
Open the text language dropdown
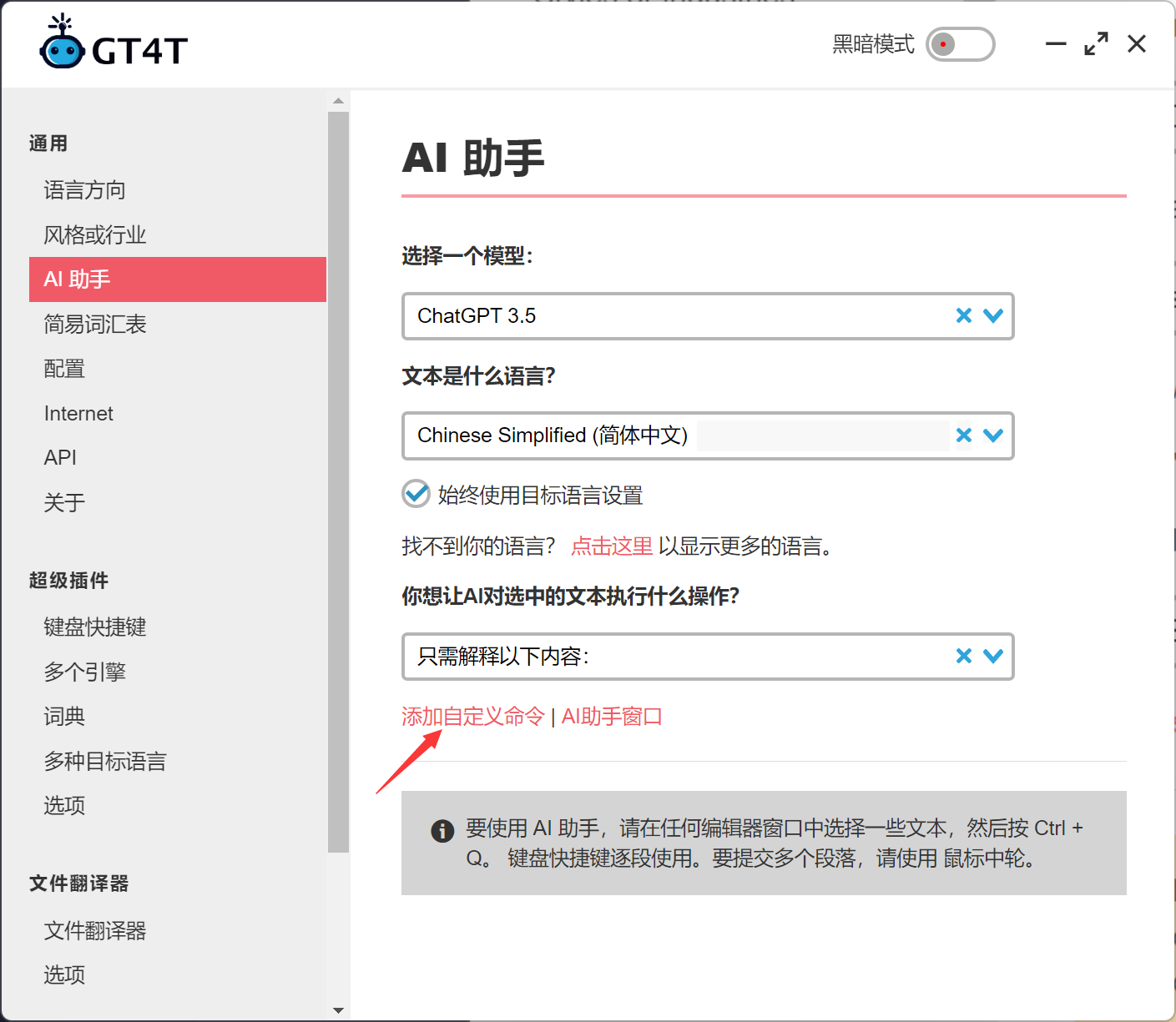click(x=993, y=435)
